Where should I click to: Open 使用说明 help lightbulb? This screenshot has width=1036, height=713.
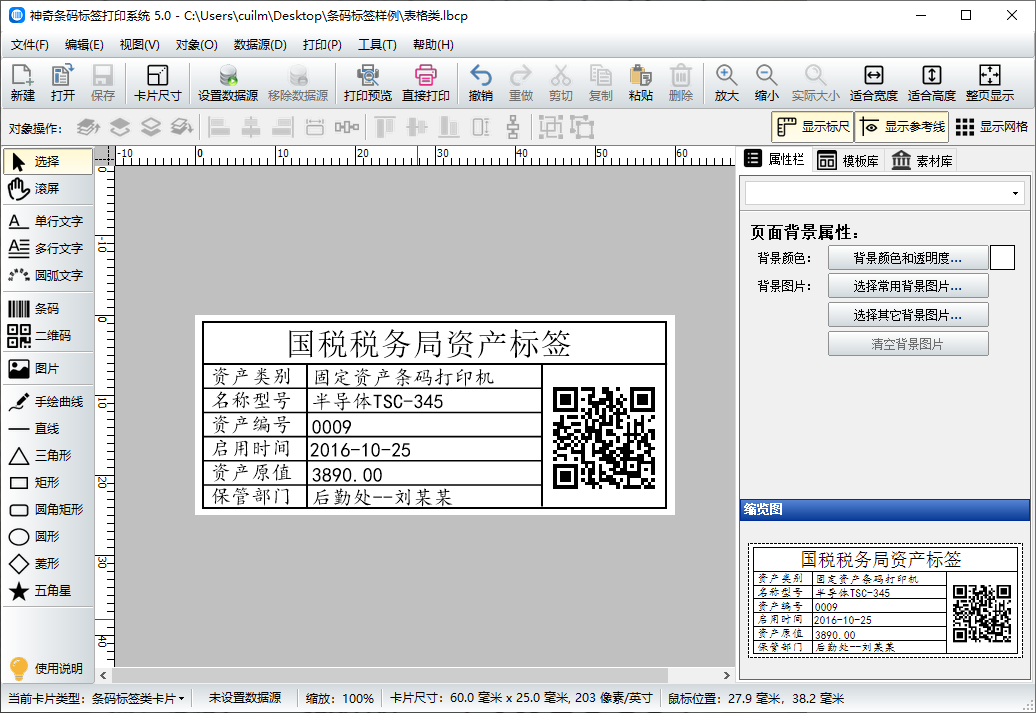click(x=46, y=669)
